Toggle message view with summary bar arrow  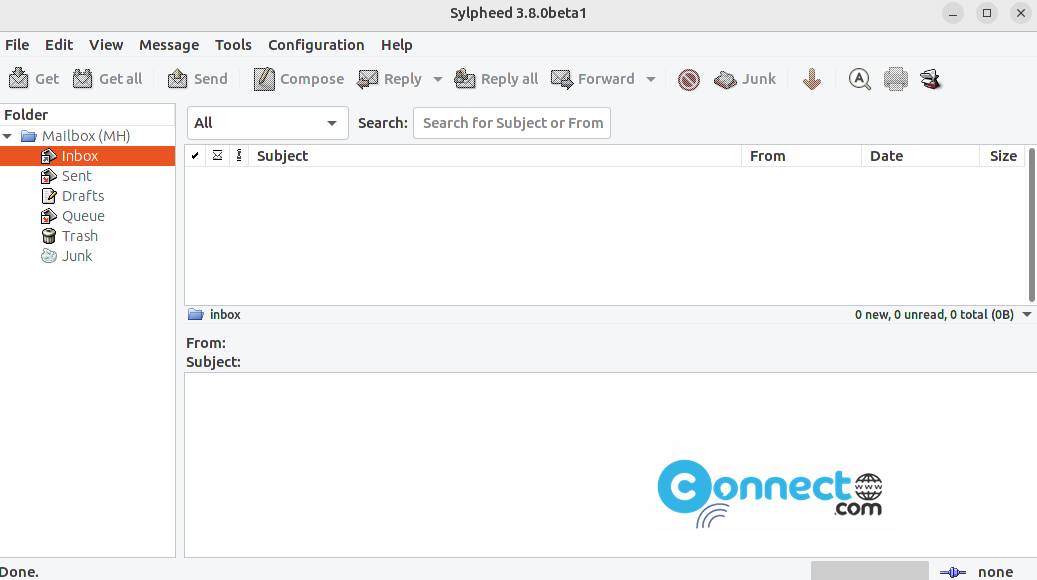point(1027,315)
